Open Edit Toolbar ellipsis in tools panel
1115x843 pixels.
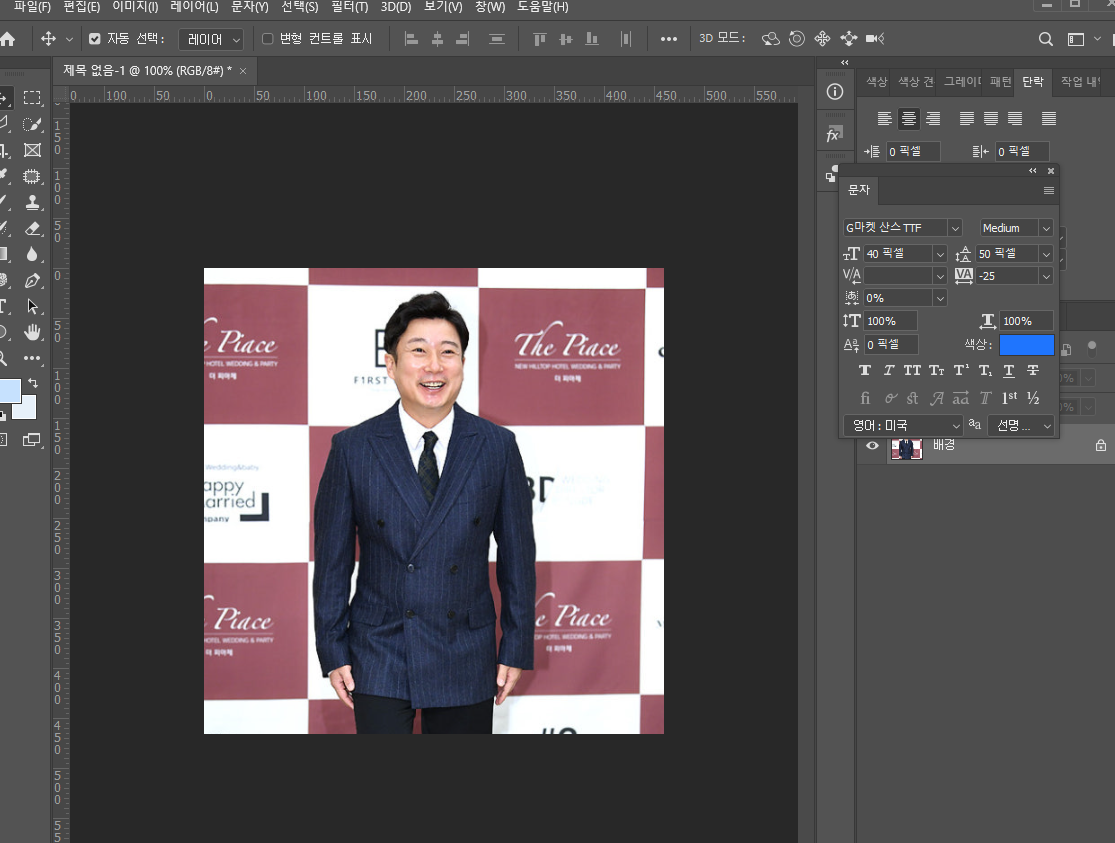(32, 358)
